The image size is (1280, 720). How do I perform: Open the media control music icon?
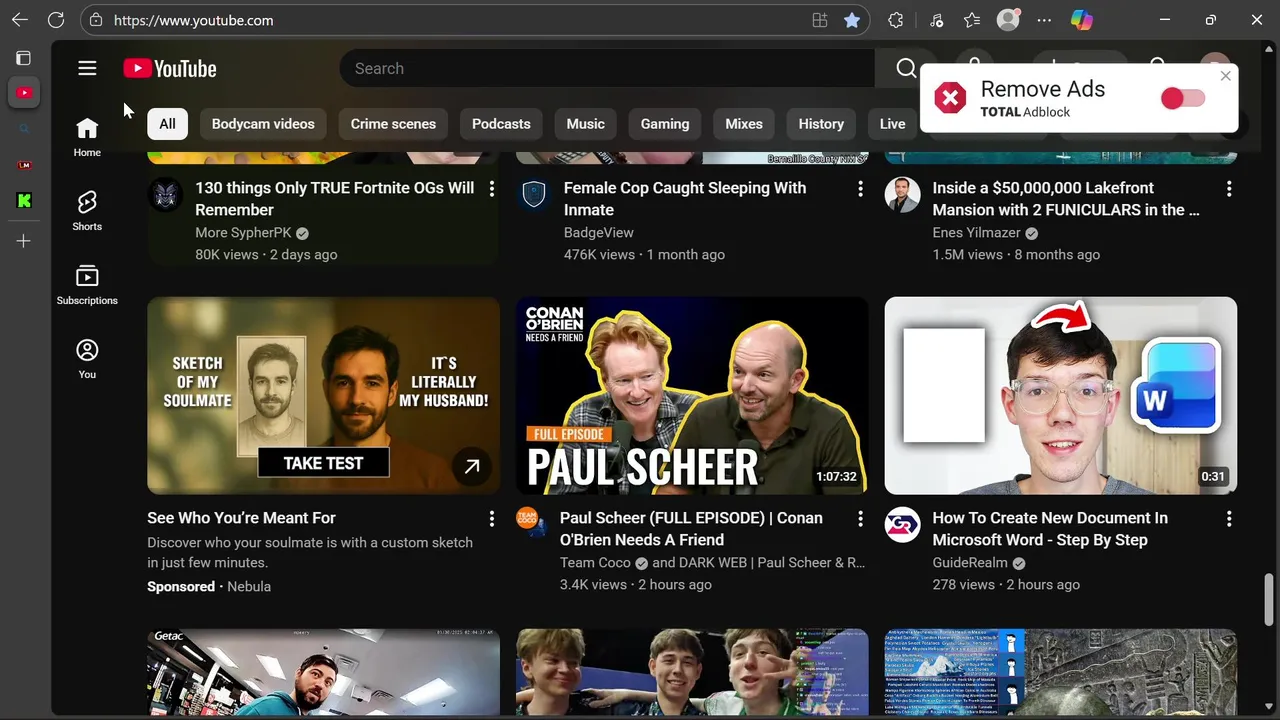(x=936, y=20)
